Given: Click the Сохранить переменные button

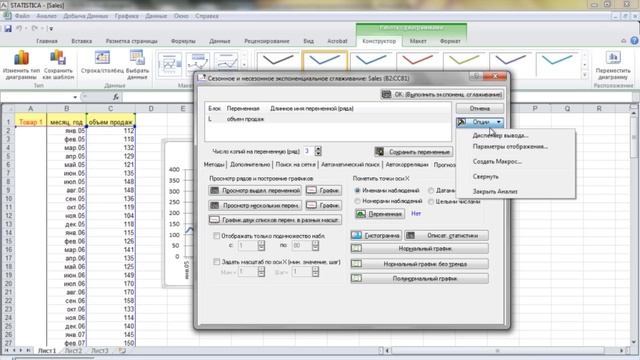Looking at the screenshot, I should coord(413,152).
